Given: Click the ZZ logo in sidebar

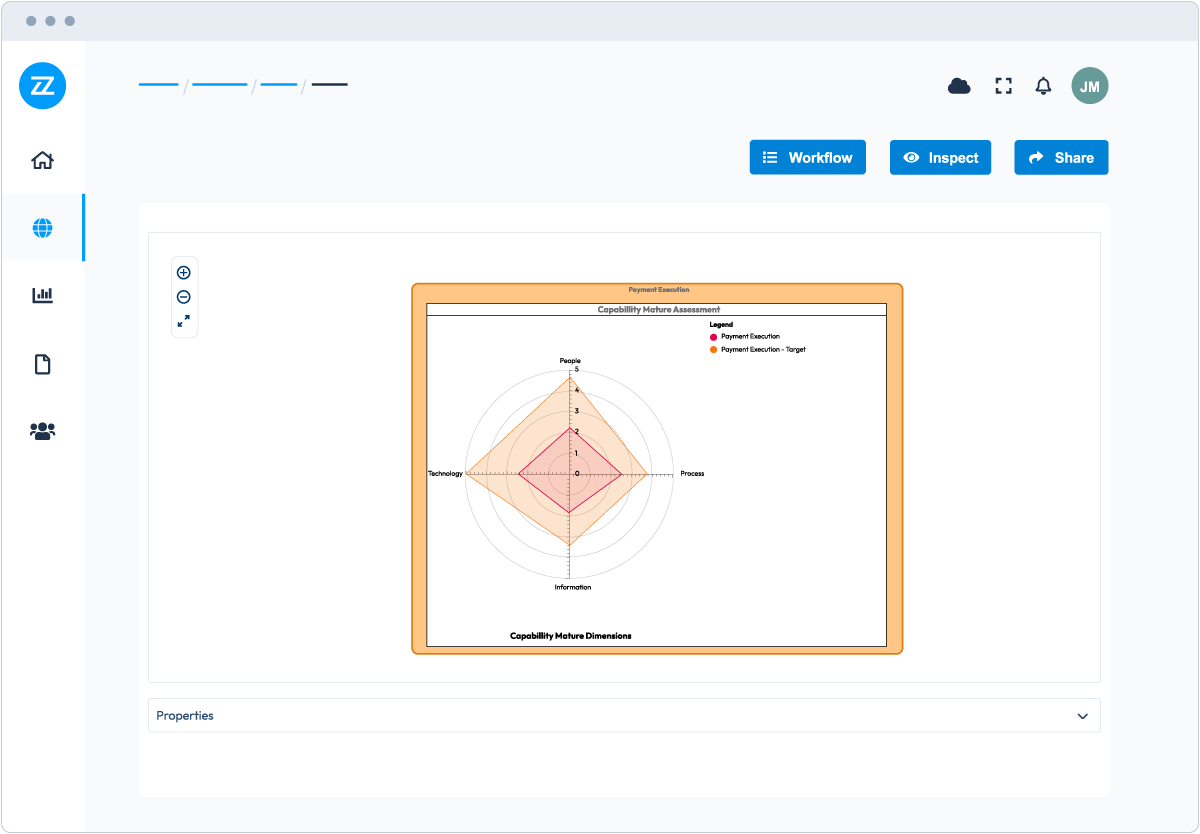Looking at the screenshot, I should coord(42,86).
